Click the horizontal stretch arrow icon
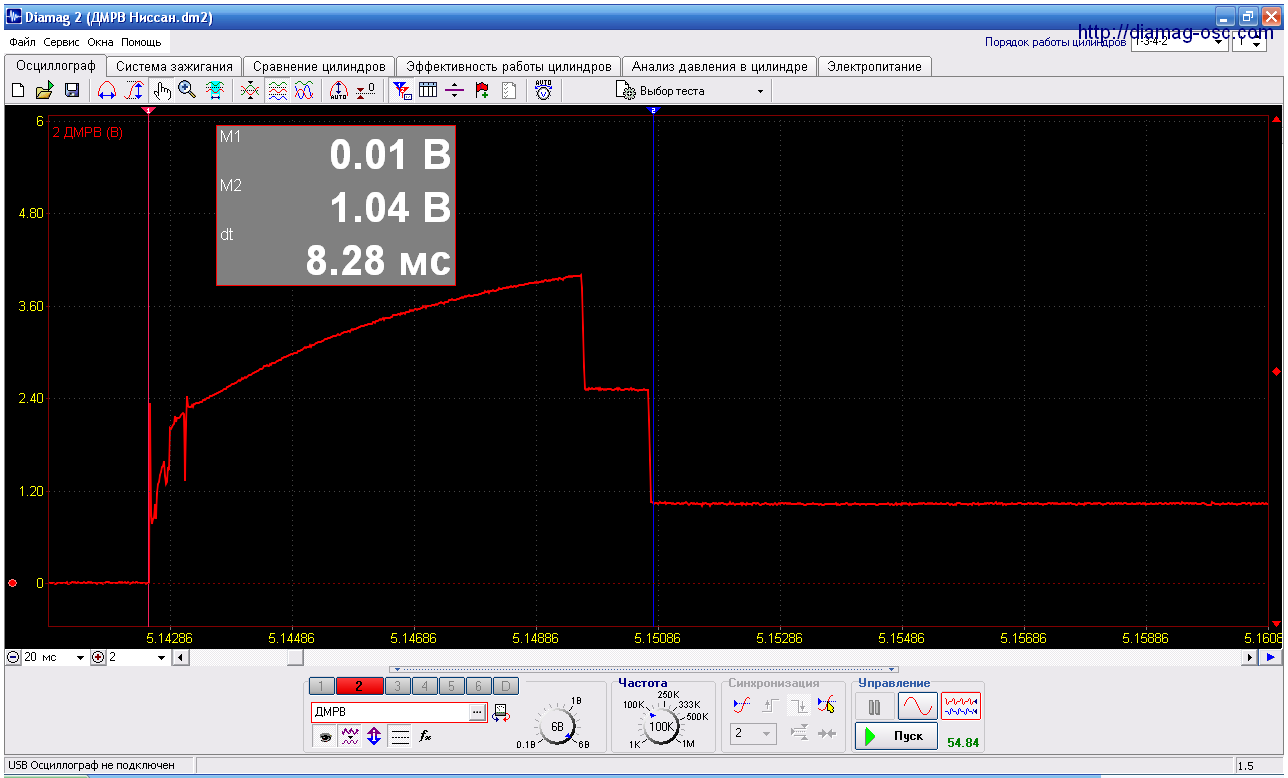 tap(107, 91)
